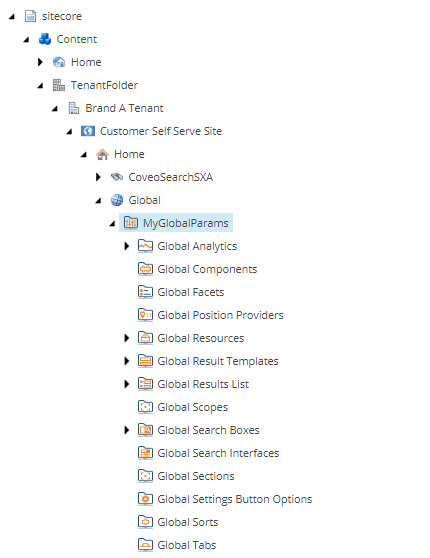This screenshot has height=558, width=430.
Task: Click the Customer Self Serve Site icon
Action: tap(88, 131)
